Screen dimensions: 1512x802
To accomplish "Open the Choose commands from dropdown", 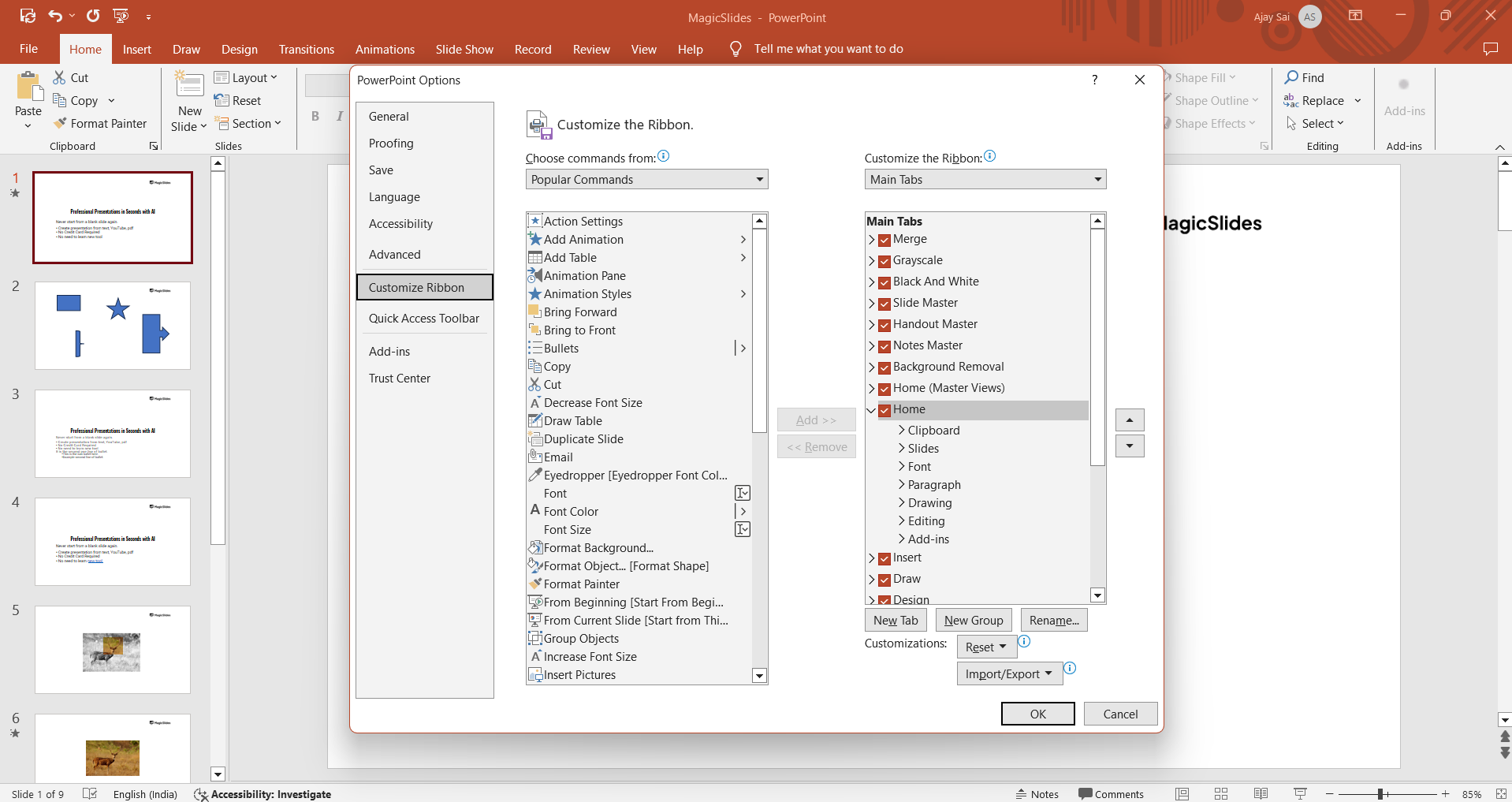I will [x=646, y=179].
